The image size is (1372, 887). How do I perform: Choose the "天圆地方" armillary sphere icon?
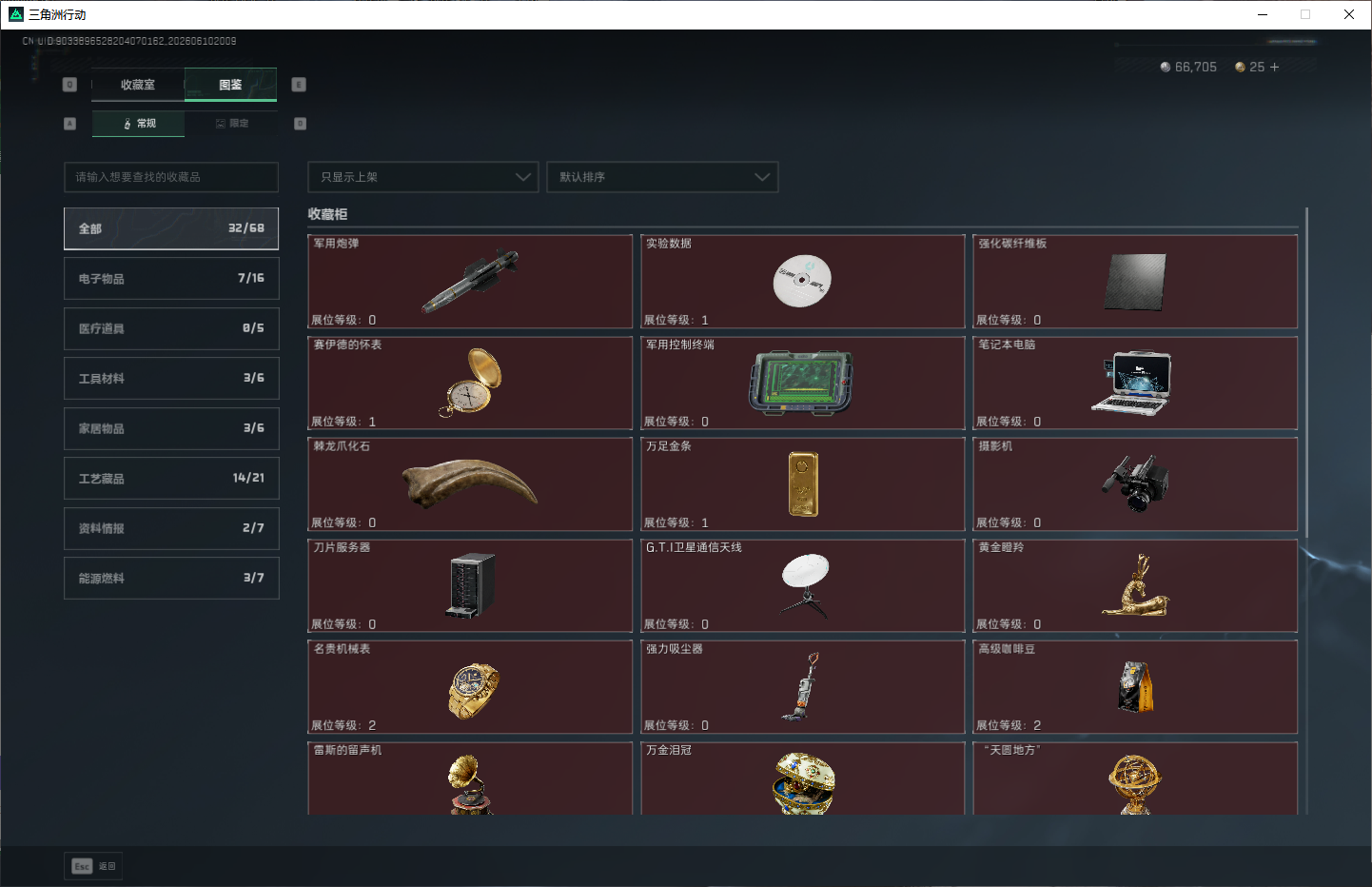tap(1134, 784)
